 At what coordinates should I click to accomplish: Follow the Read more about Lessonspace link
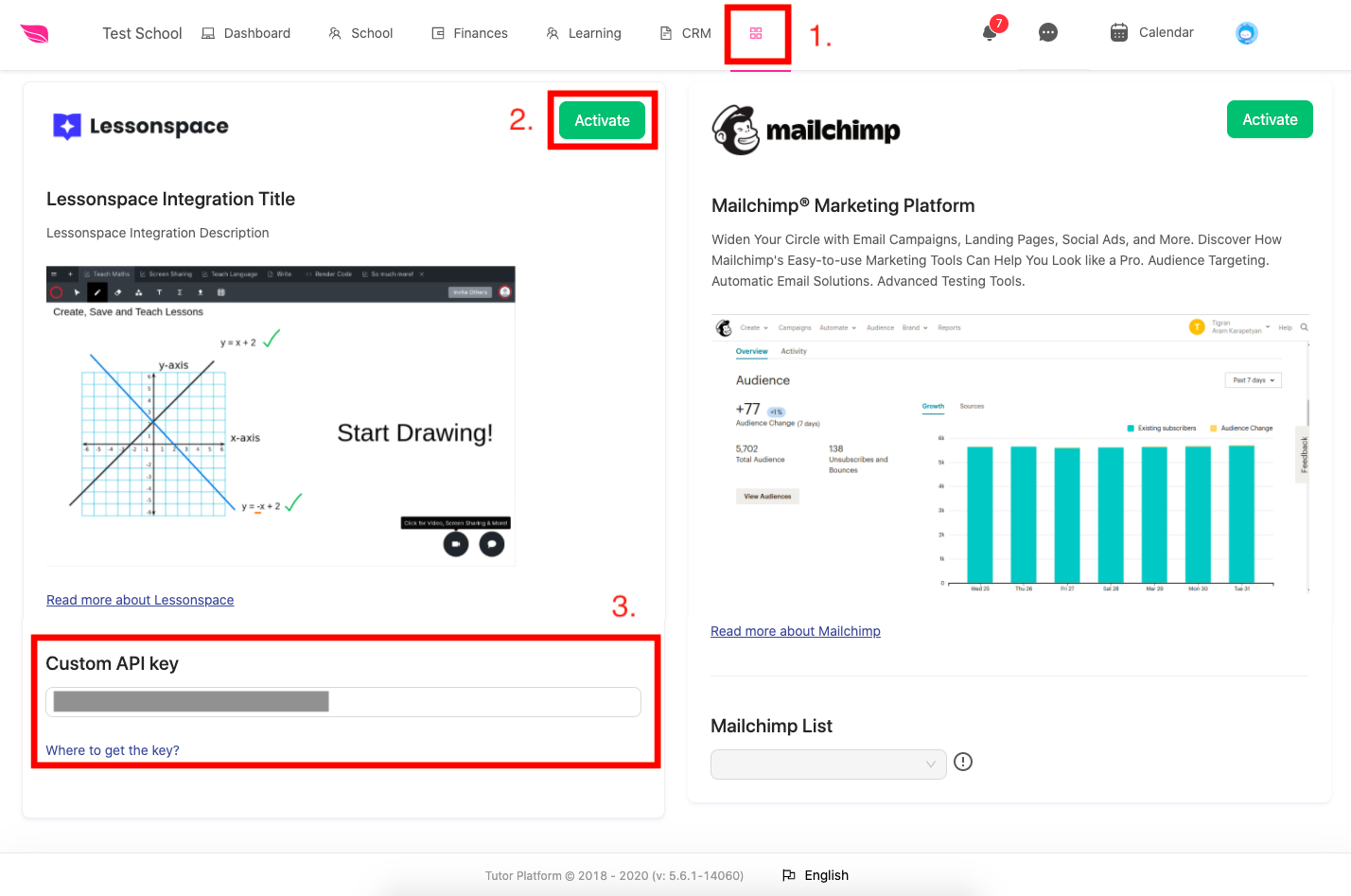[x=140, y=600]
